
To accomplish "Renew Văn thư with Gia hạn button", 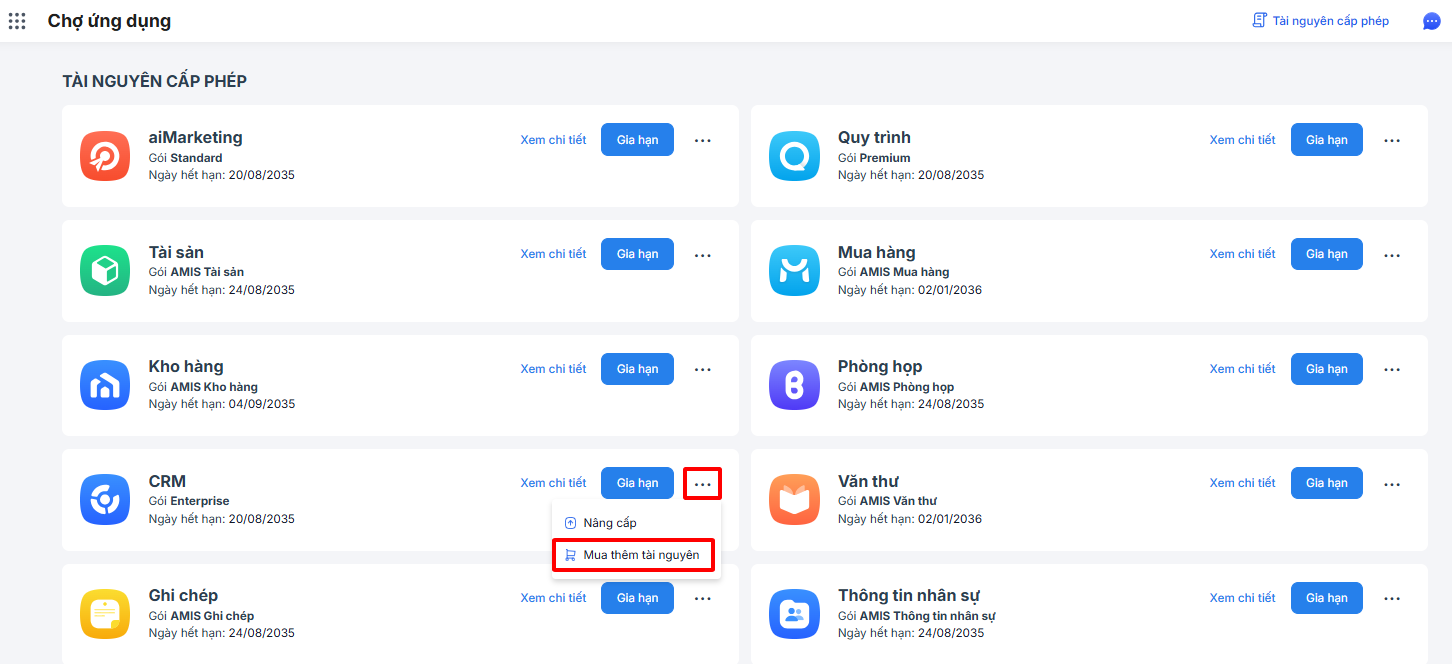I will click(1326, 483).
